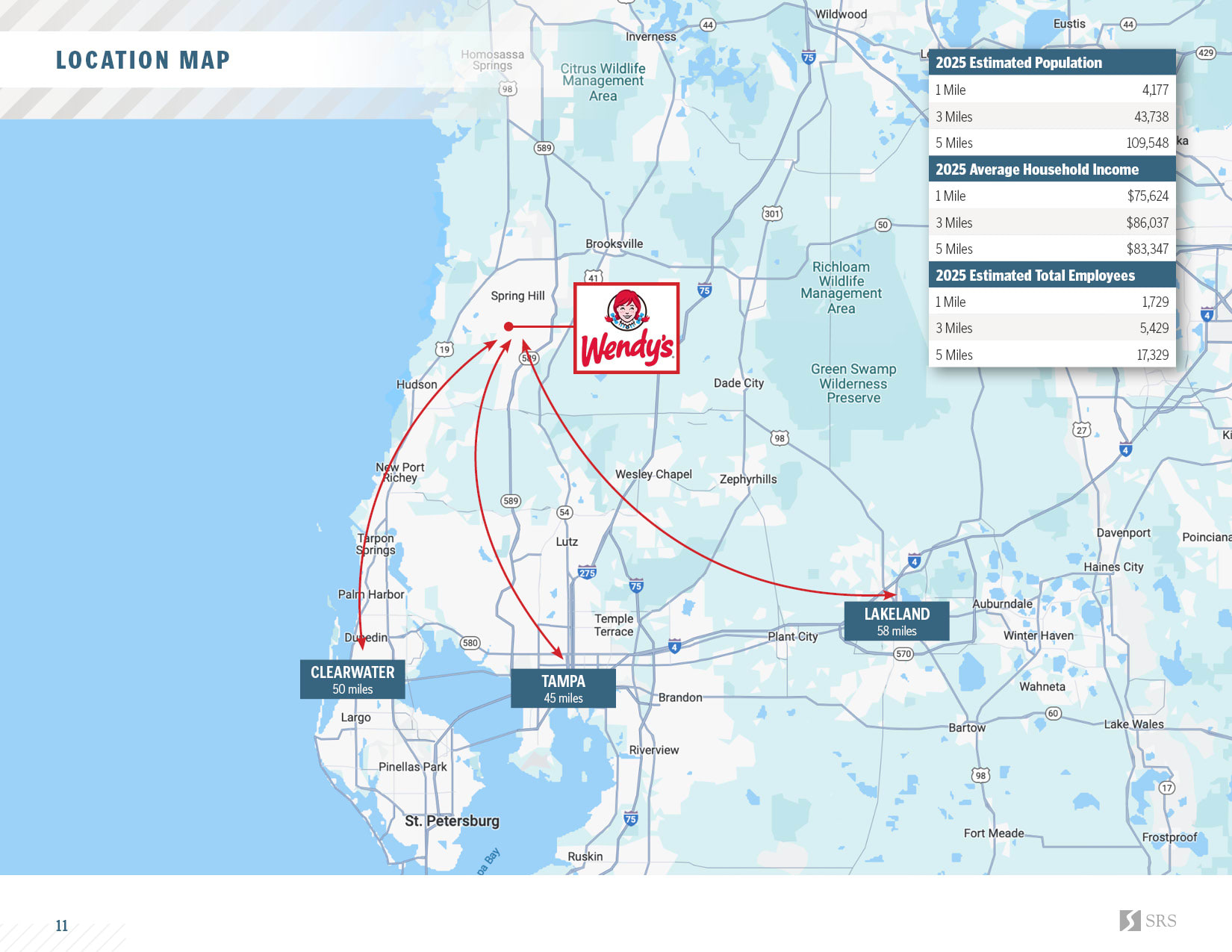
Task: Click the red property location dot
Action: [508, 326]
